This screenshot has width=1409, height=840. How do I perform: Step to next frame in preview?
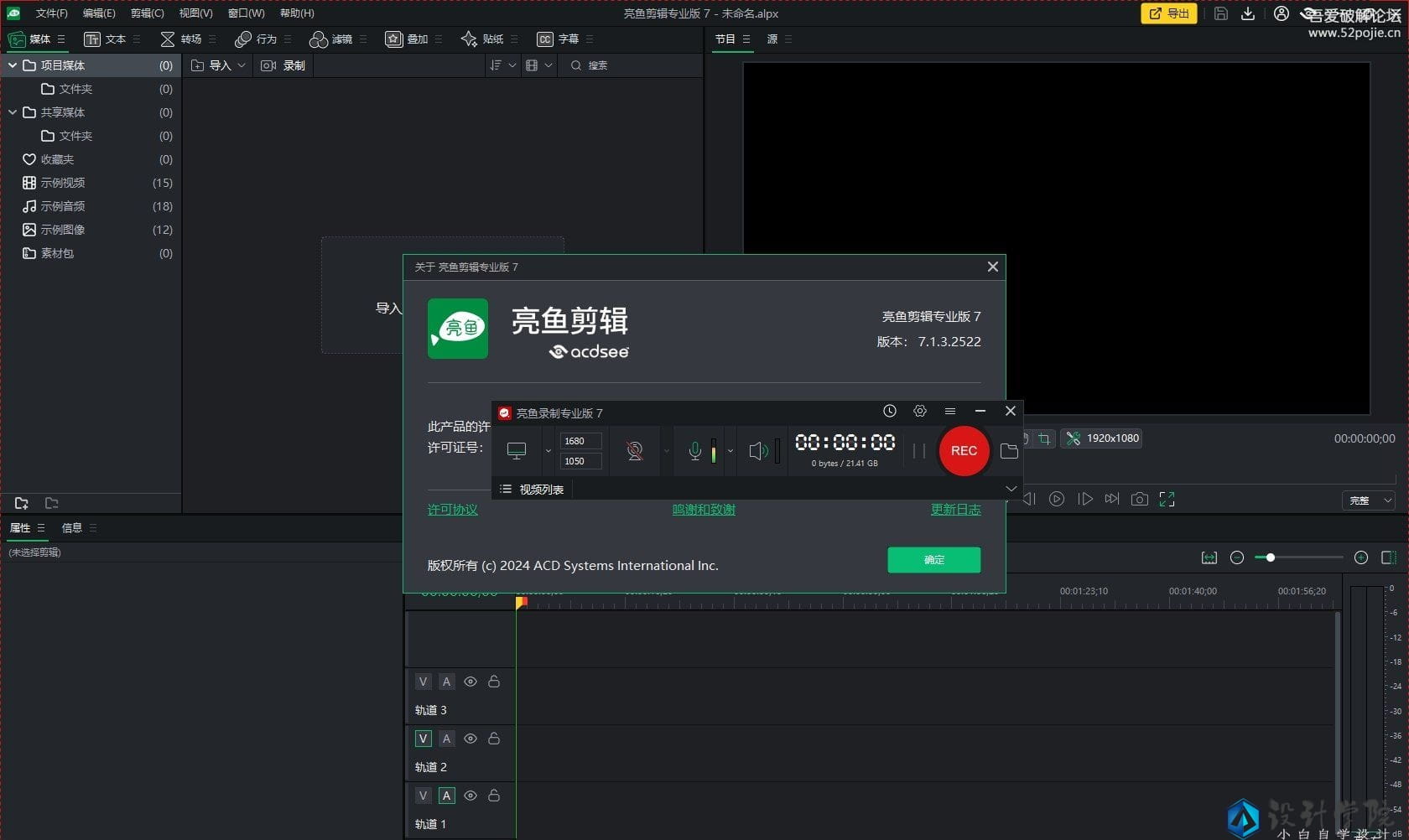click(1085, 499)
